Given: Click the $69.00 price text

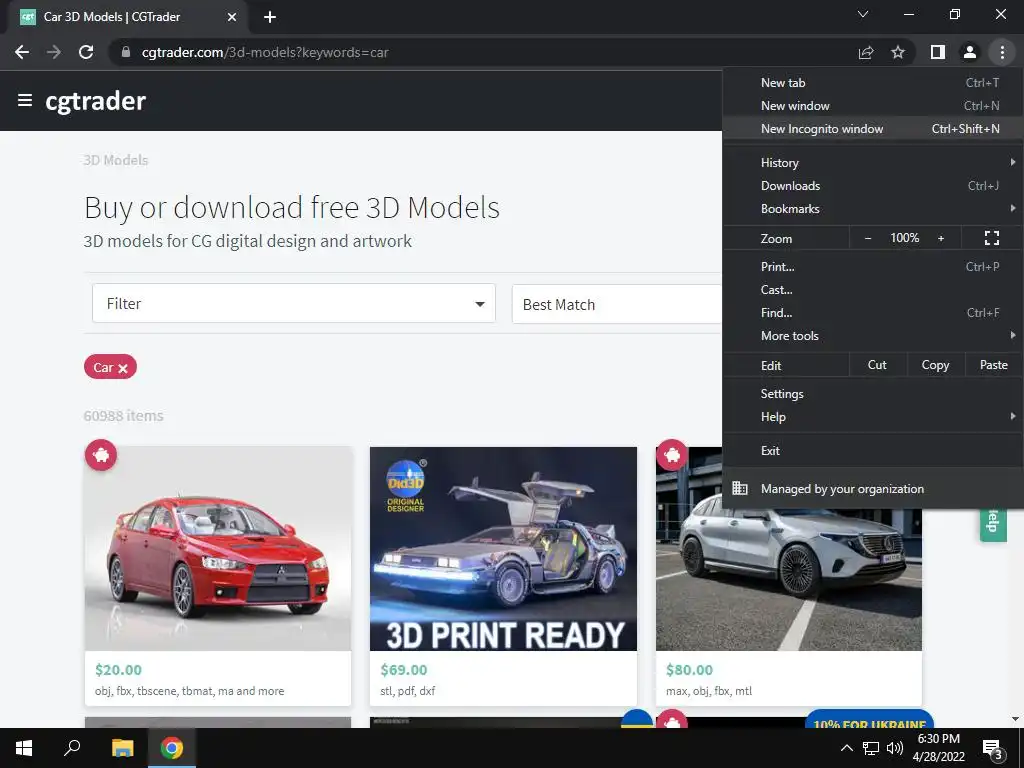Looking at the screenshot, I should coord(404,670).
